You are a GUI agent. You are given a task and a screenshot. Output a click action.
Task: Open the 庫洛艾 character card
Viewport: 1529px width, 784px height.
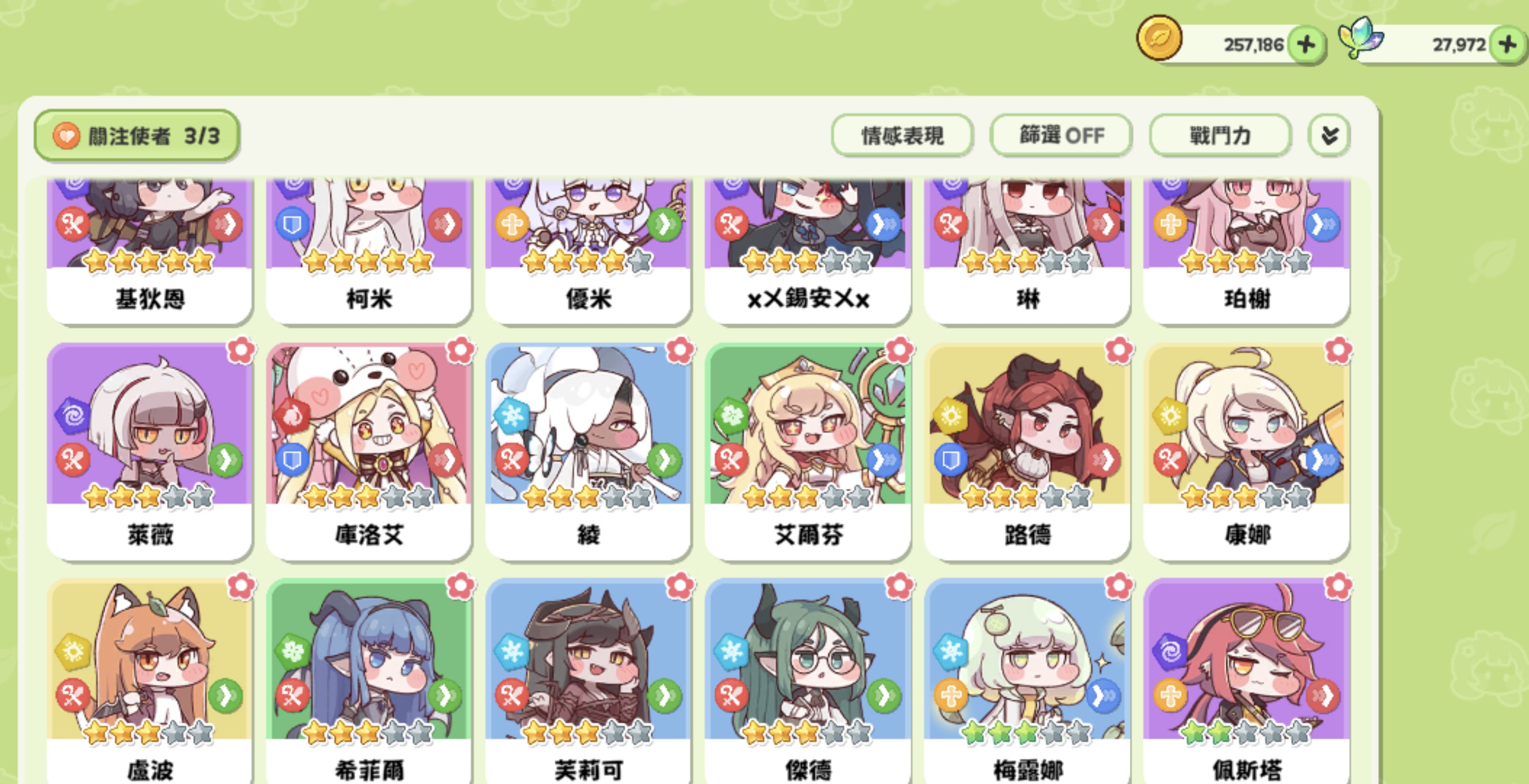point(369,452)
